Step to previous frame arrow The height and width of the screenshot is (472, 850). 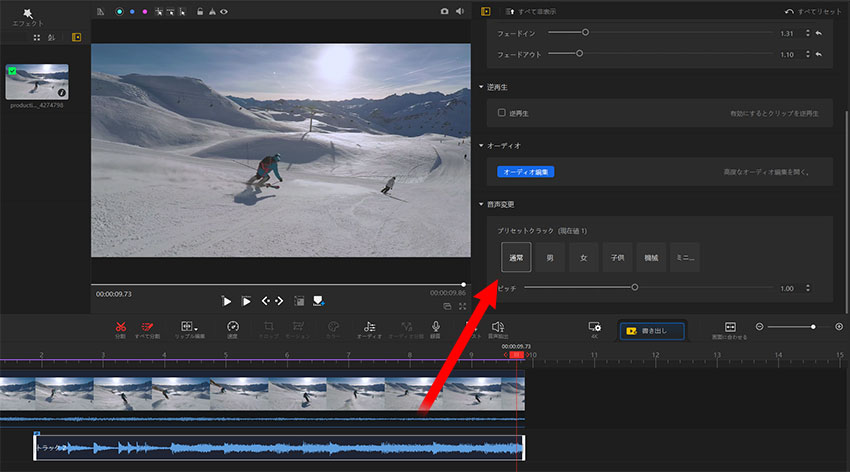click(266, 301)
